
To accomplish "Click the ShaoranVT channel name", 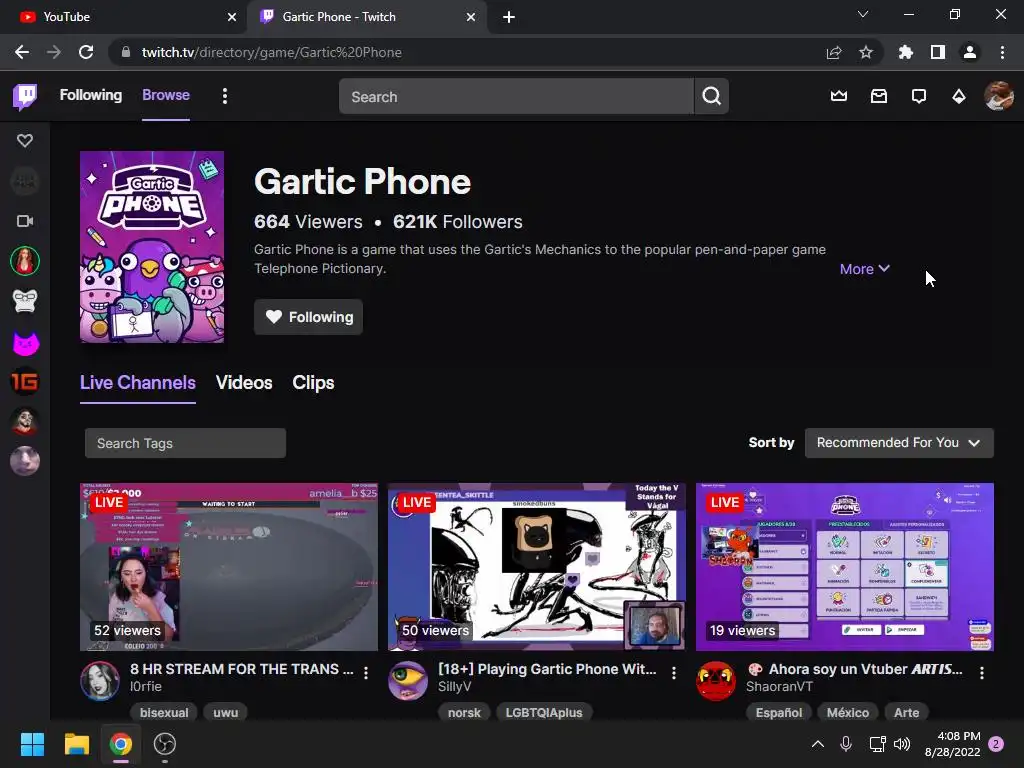I will click(x=779, y=687).
